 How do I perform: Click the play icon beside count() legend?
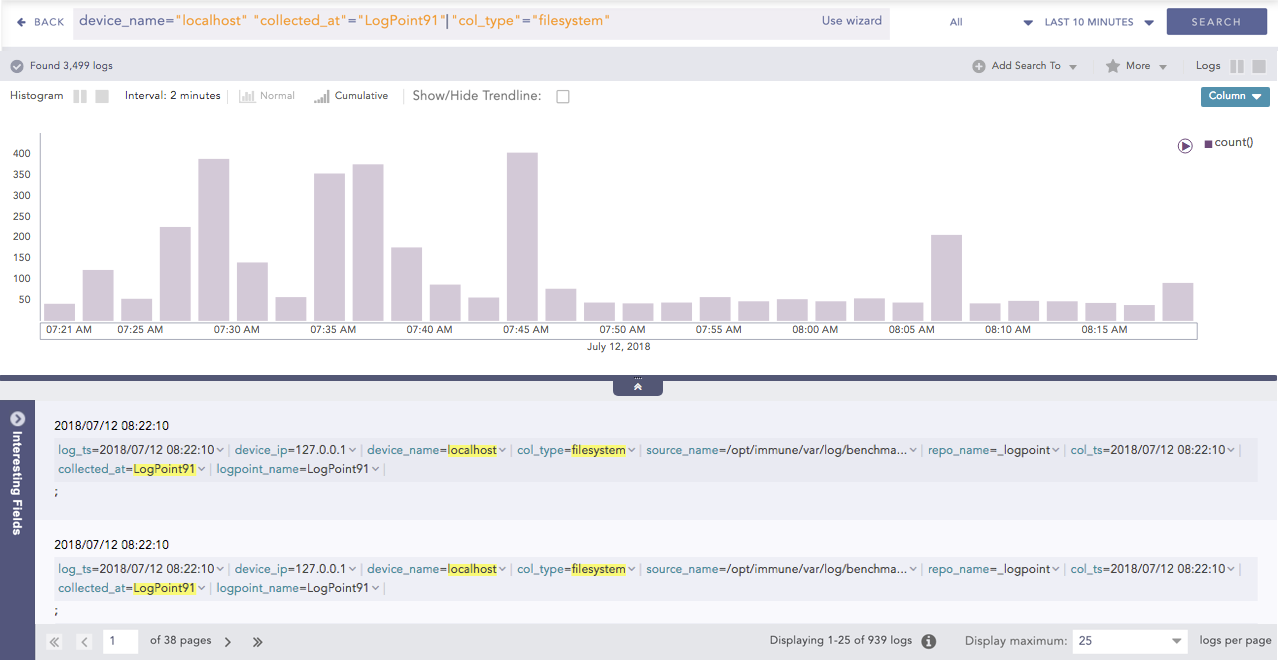(x=1185, y=145)
